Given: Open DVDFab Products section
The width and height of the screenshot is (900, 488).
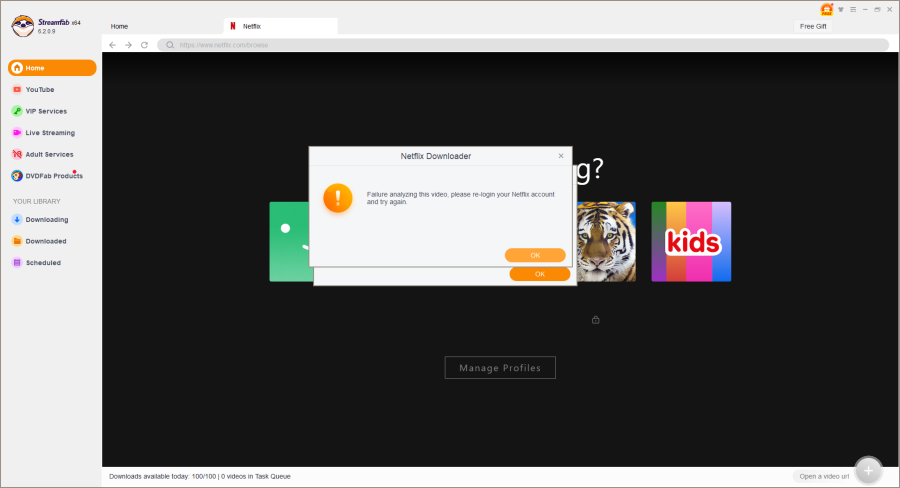Looking at the screenshot, I should [x=52, y=176].
